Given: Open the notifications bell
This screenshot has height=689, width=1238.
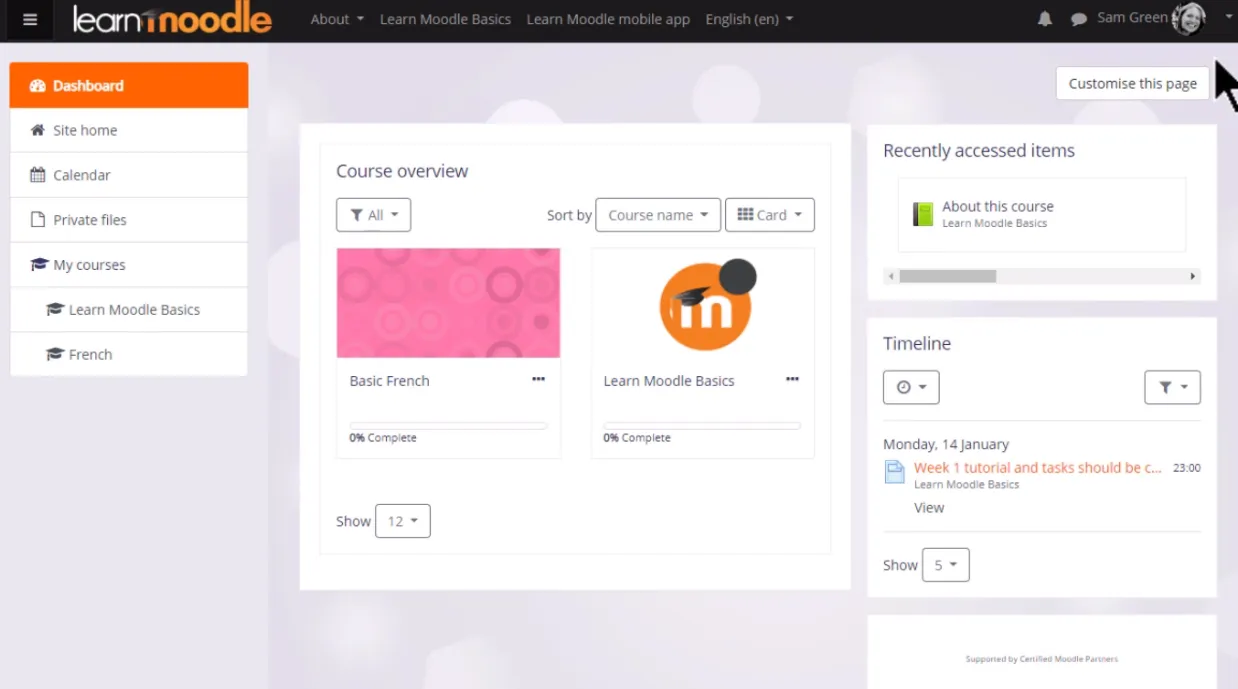Looking at the screenshot, I should pos(1044,18).
